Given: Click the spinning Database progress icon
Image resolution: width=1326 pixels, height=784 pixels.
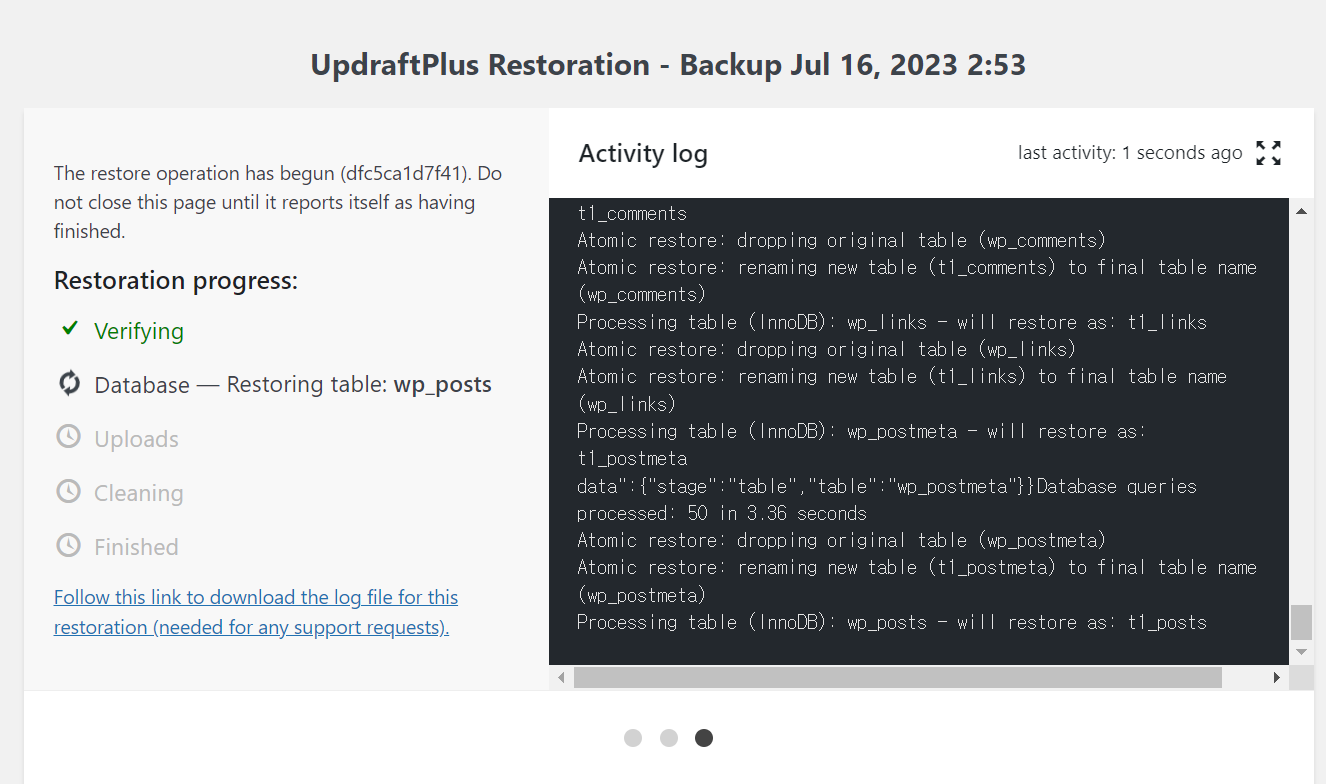Looking at the screenshot, I should coord(69,383).
